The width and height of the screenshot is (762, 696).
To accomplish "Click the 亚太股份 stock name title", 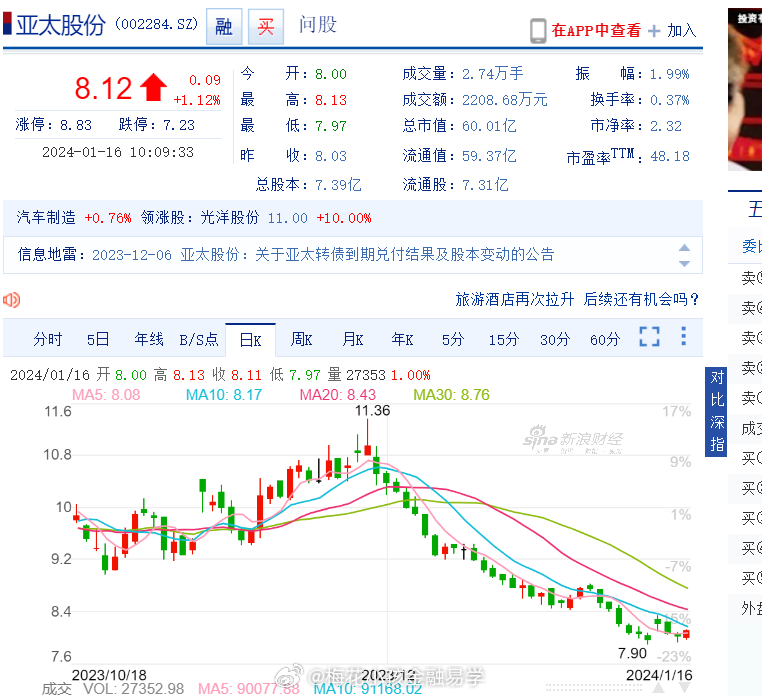I will point(61,25).
